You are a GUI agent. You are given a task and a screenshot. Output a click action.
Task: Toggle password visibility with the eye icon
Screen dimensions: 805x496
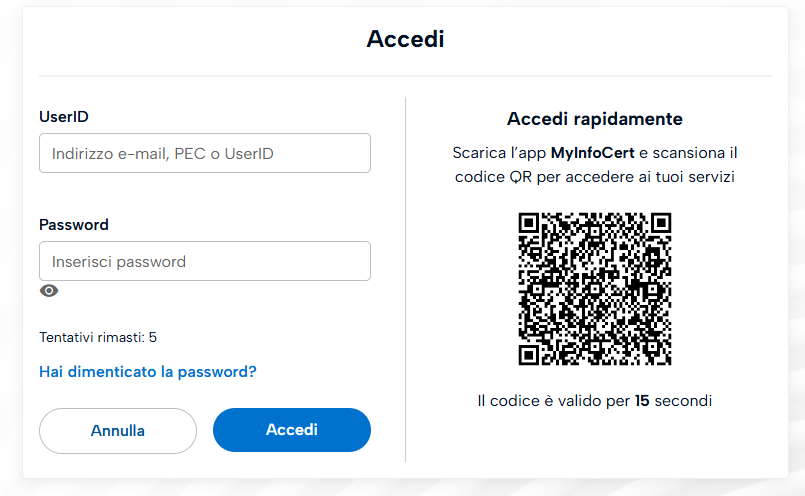click(x=49, y=291)
